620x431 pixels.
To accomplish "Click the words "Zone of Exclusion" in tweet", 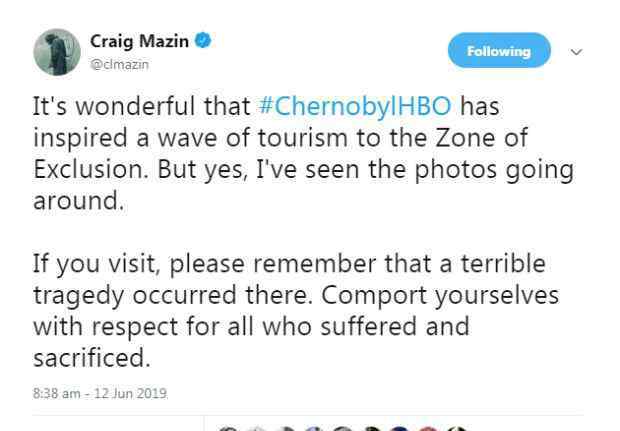I will pyautogui.click(x=281, y=154).
